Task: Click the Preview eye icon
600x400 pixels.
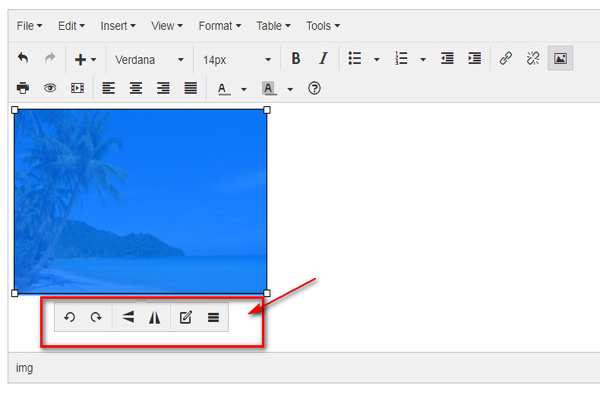Action: (50, 88)
